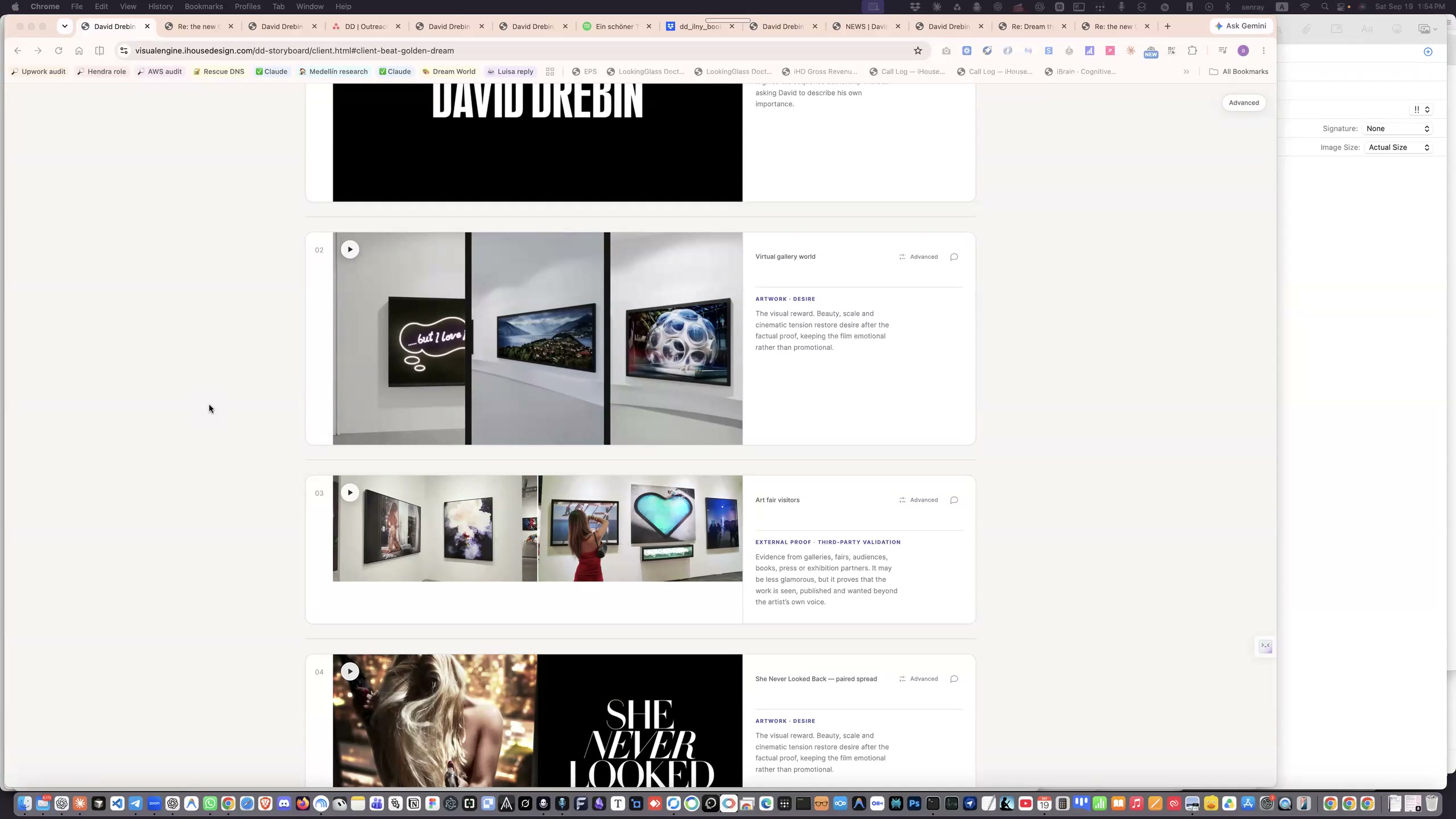
Task: Click Ask Gemini button
Action: point(1240,26)
